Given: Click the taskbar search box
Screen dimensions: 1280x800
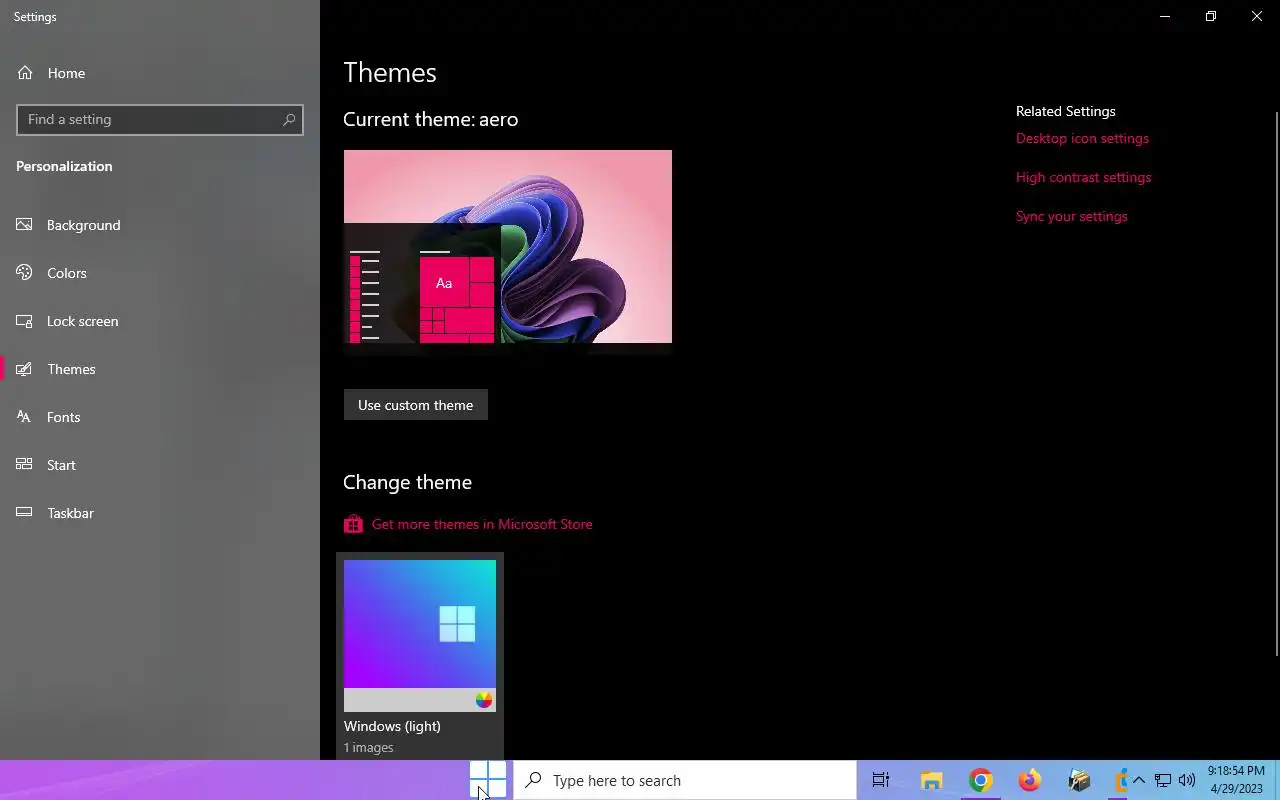Looking at the screenshot, I should coord(685,780).
